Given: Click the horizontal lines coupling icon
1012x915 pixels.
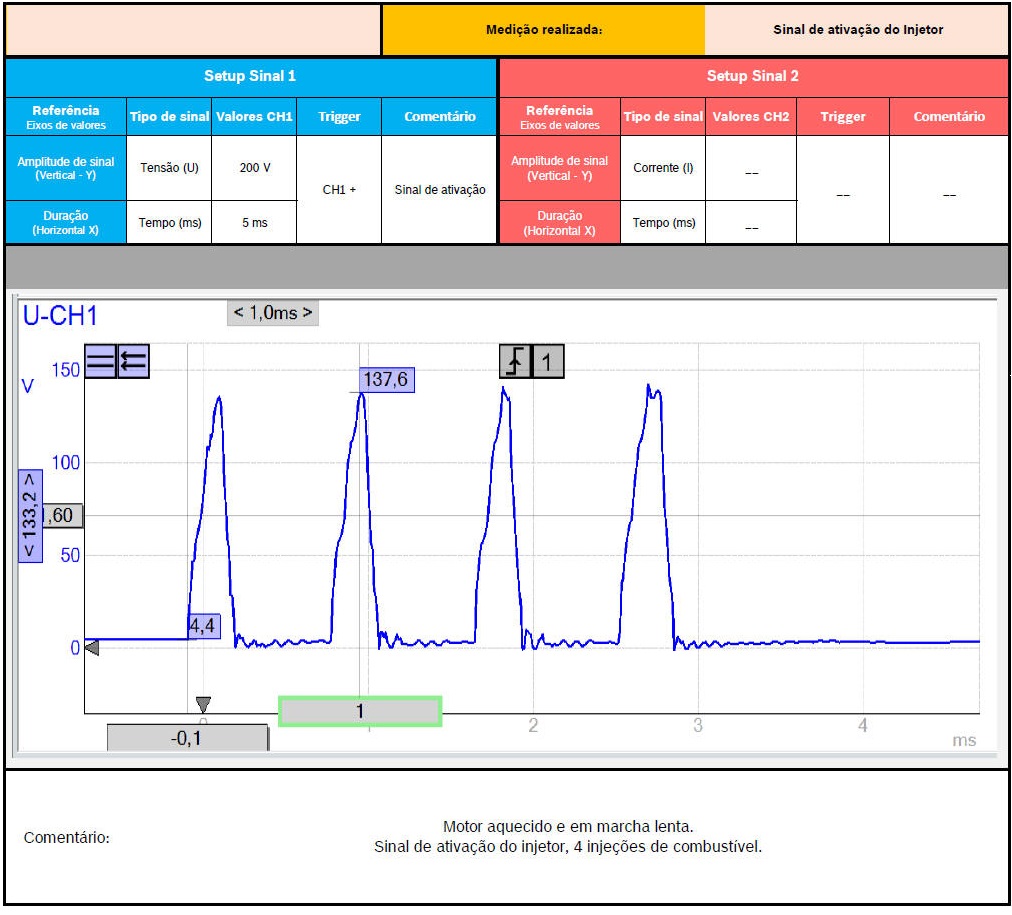Looking at the screenshot, I should click(x=101, y=362).
